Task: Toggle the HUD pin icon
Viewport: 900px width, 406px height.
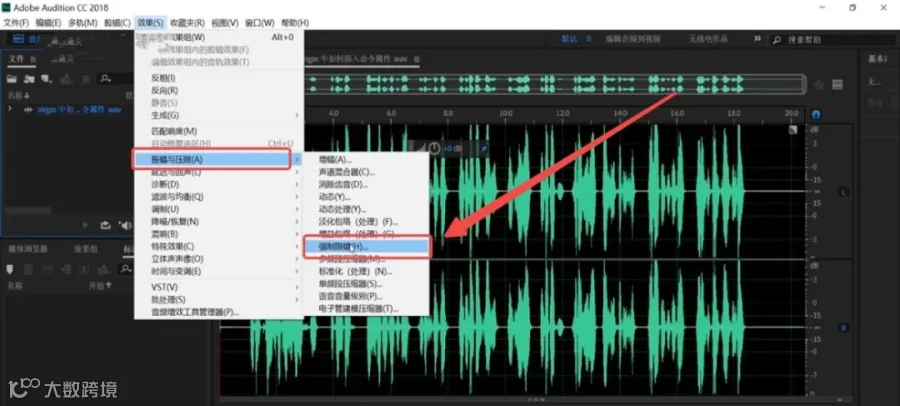Action: pyautogui.click(x=483, y=149)
